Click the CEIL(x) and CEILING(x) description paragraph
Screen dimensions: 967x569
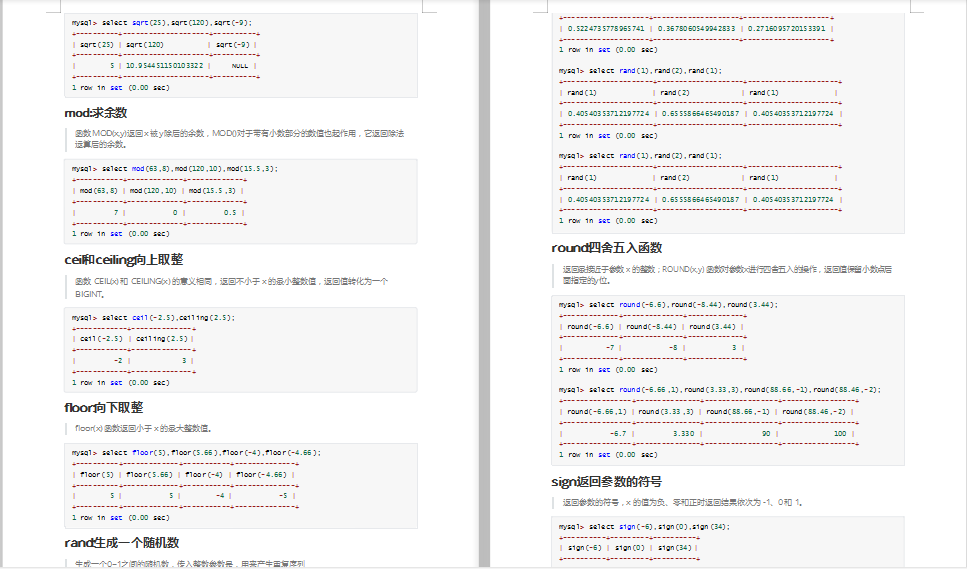(x=231, y=287)
